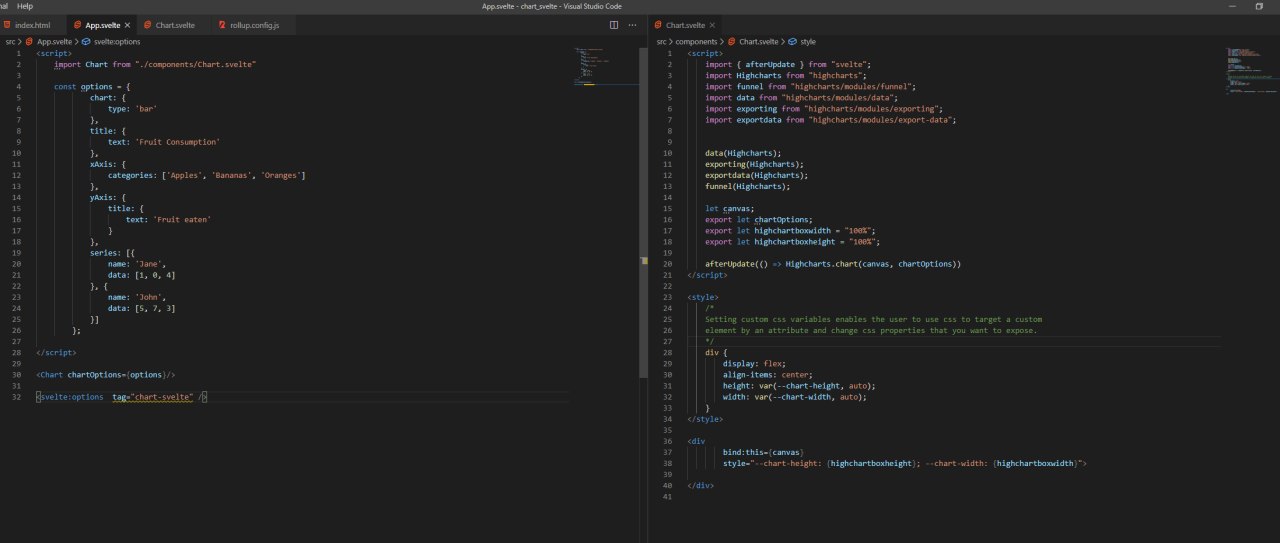This screenshot has height=543, width=1280.
Task: Activate the Chart.svelte tab in the right editor group
Action: [685, 24]
